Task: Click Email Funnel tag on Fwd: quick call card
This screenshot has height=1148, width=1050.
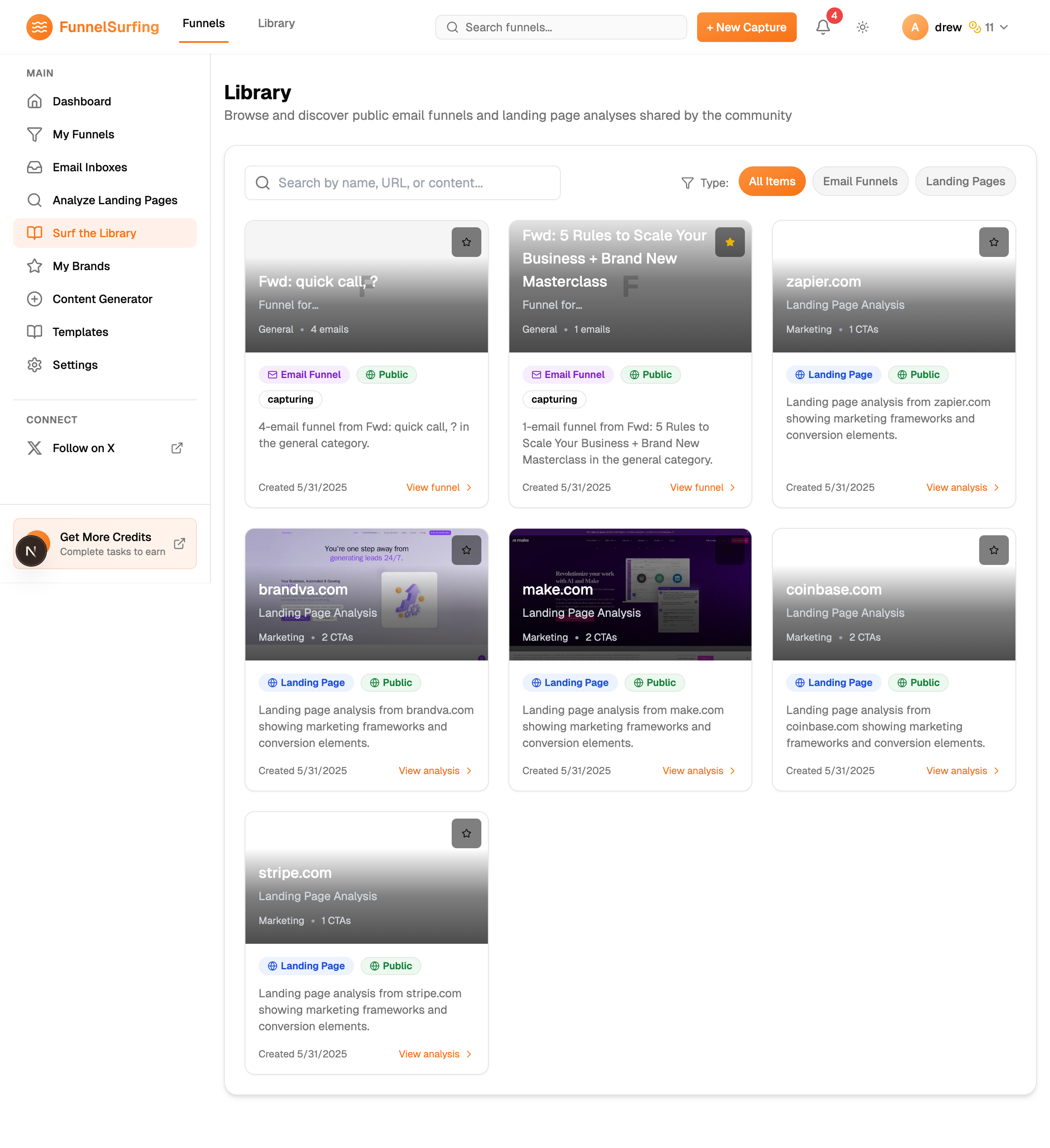Action: click(x=304, y=375)
